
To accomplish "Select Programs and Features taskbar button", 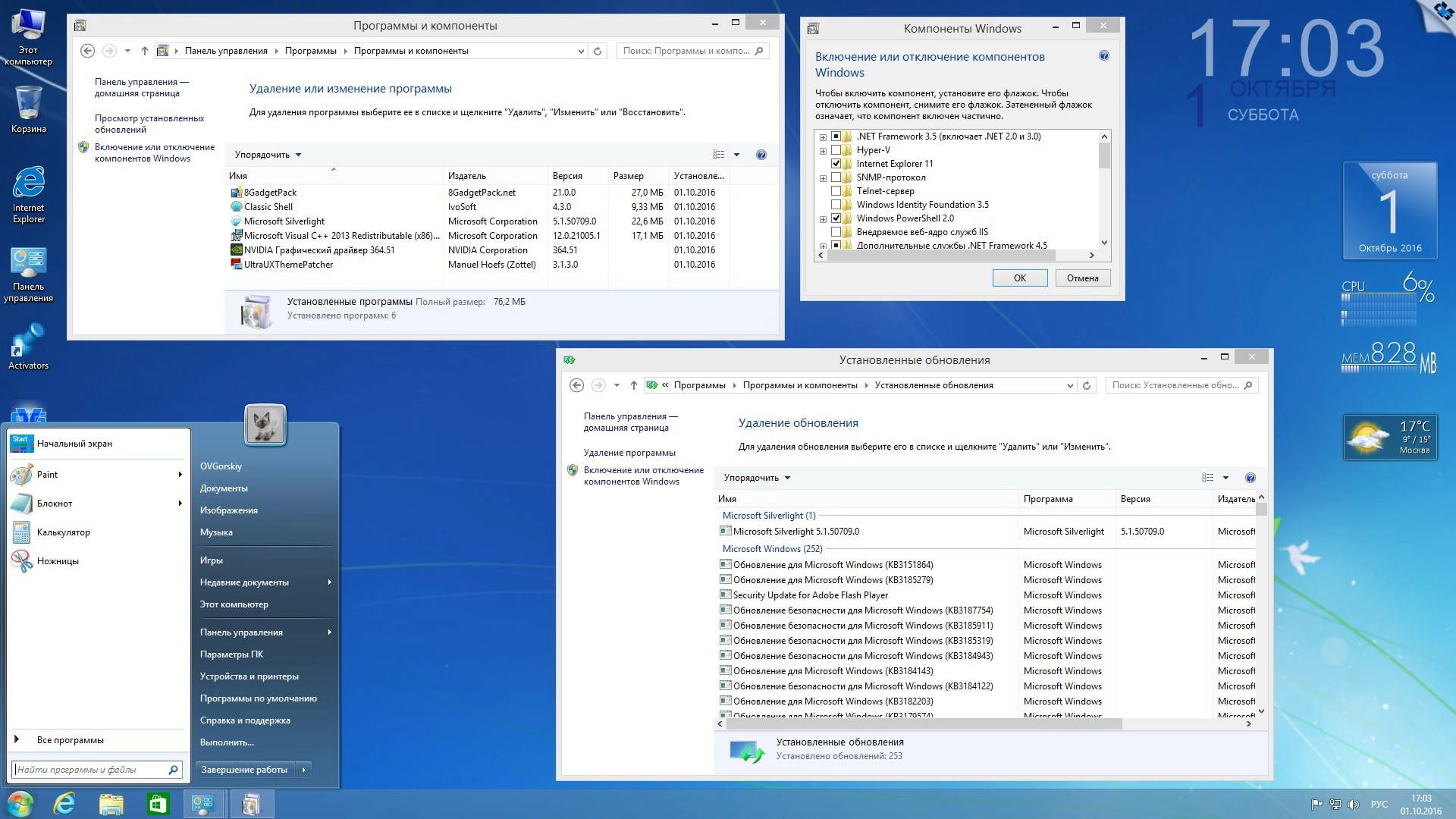I will (251, 804).
